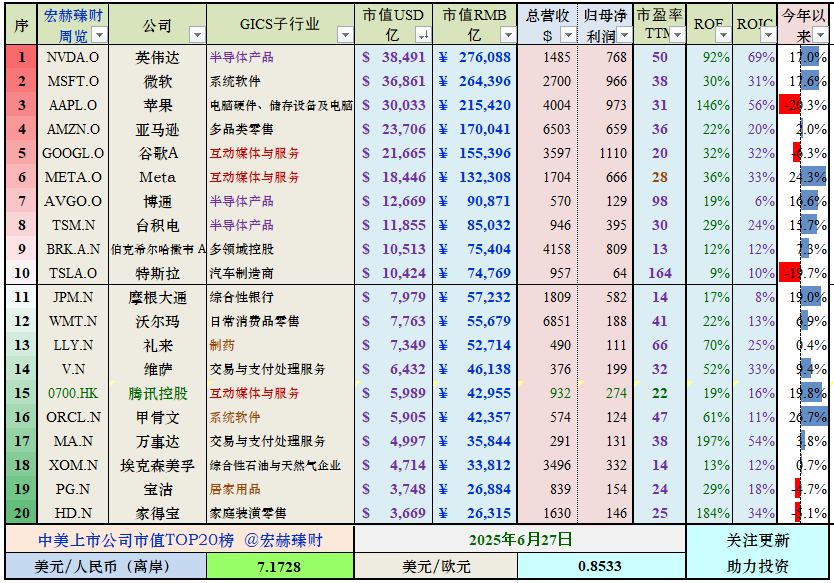Select the JPM.N ticker cell
834x583 pixels.
pos(73,297)
